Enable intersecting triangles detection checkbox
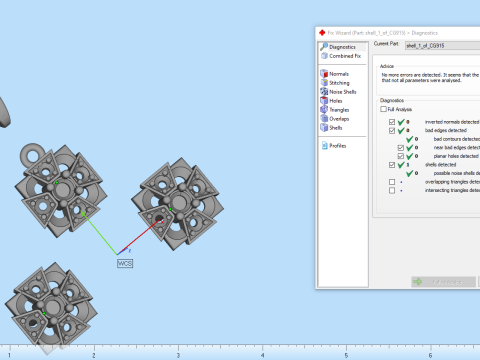Image resolution: width=480 pixels, height=360 pixels. pos(392,191)
